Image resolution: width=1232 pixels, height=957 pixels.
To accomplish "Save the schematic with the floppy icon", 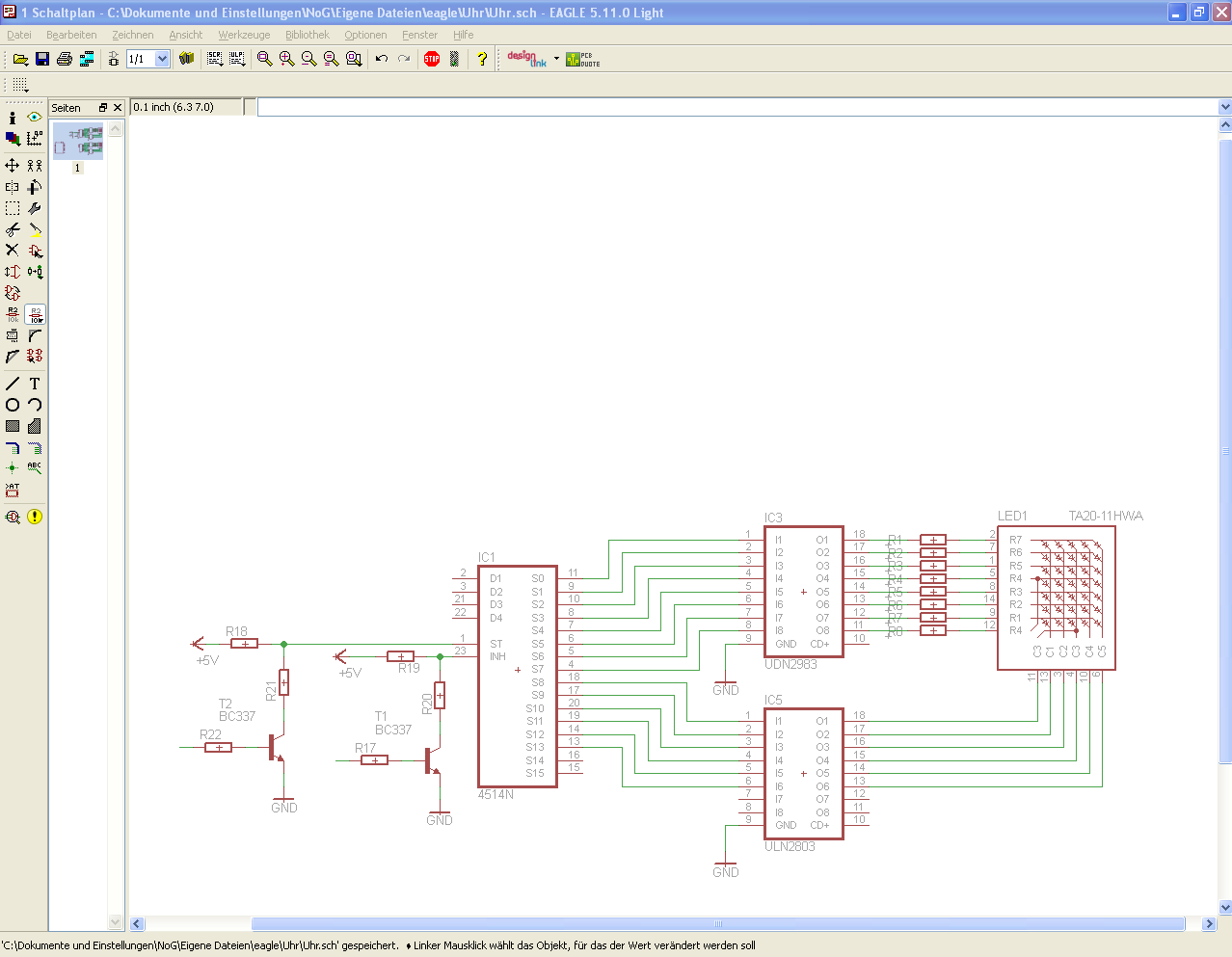I will [x=42, y=59].
